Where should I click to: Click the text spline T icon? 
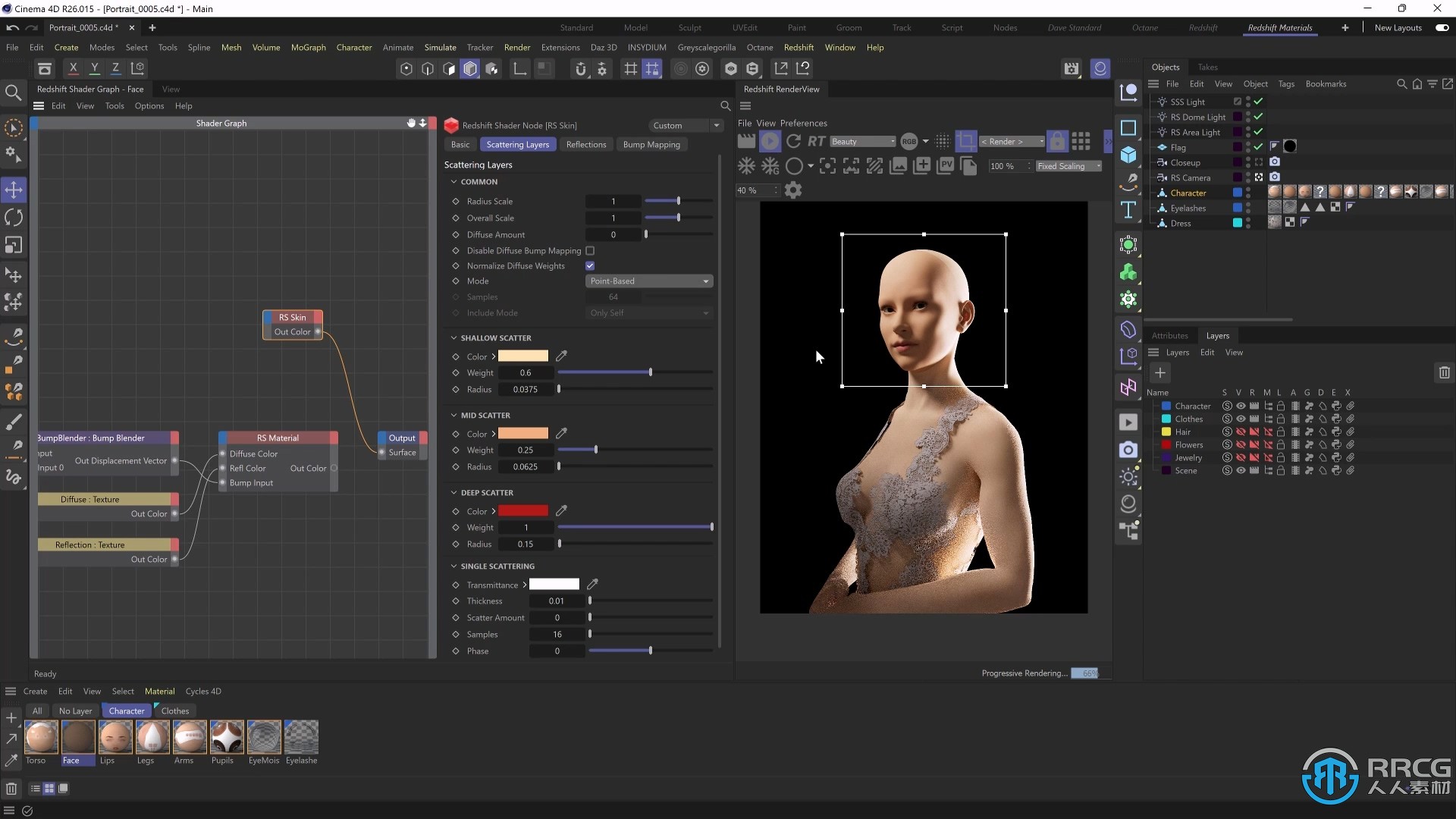coord(1128,210)
